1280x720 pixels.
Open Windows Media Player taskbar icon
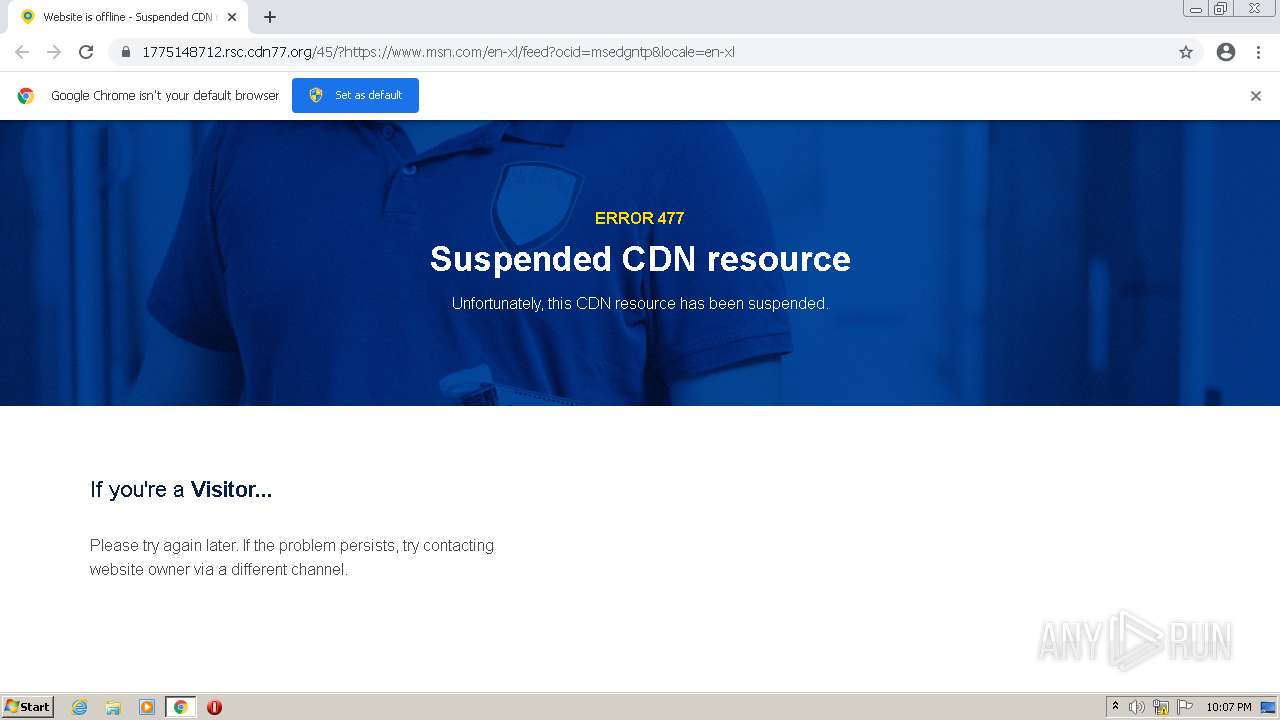[146, 707]
